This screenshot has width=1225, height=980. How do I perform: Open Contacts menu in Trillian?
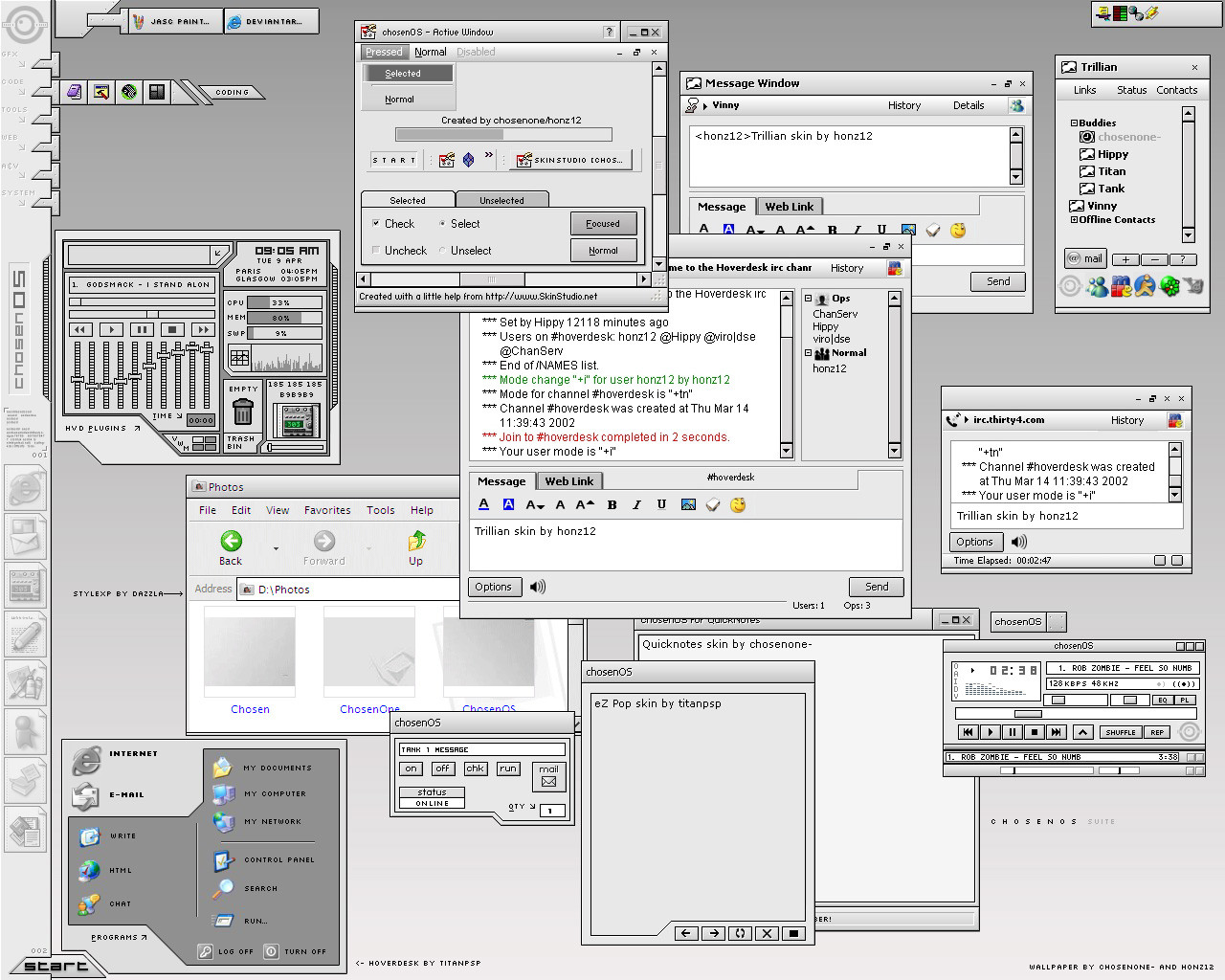tap(1177, 90)
